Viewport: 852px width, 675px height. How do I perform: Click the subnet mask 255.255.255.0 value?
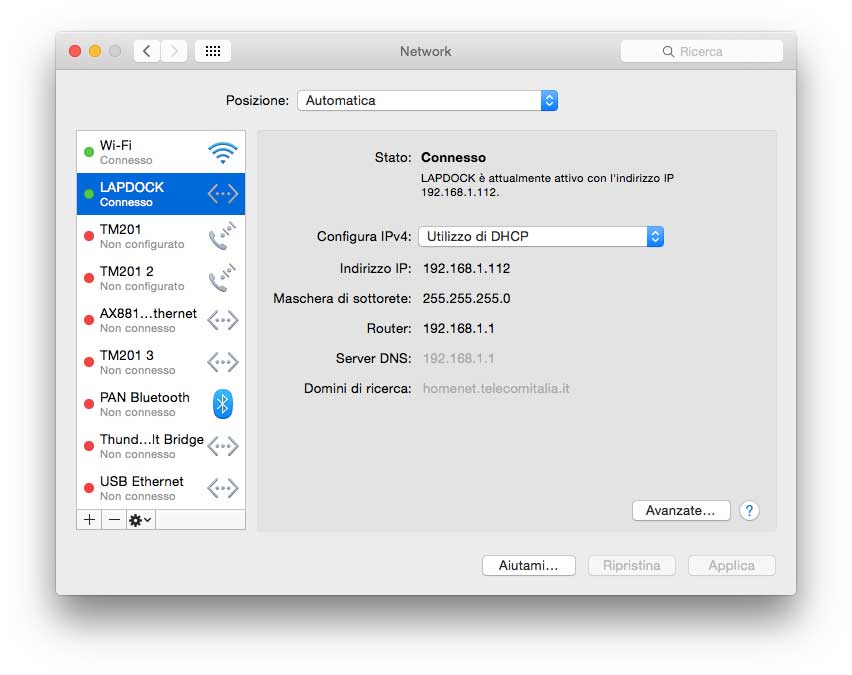[466, 298]
